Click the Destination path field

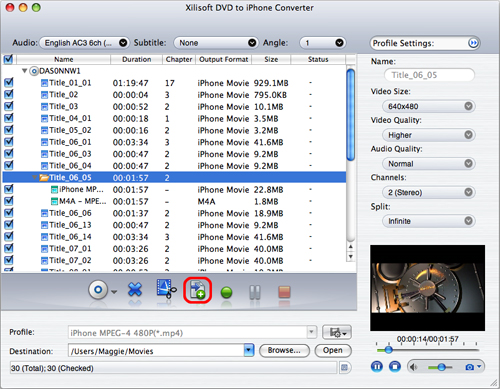coord(157,351)
